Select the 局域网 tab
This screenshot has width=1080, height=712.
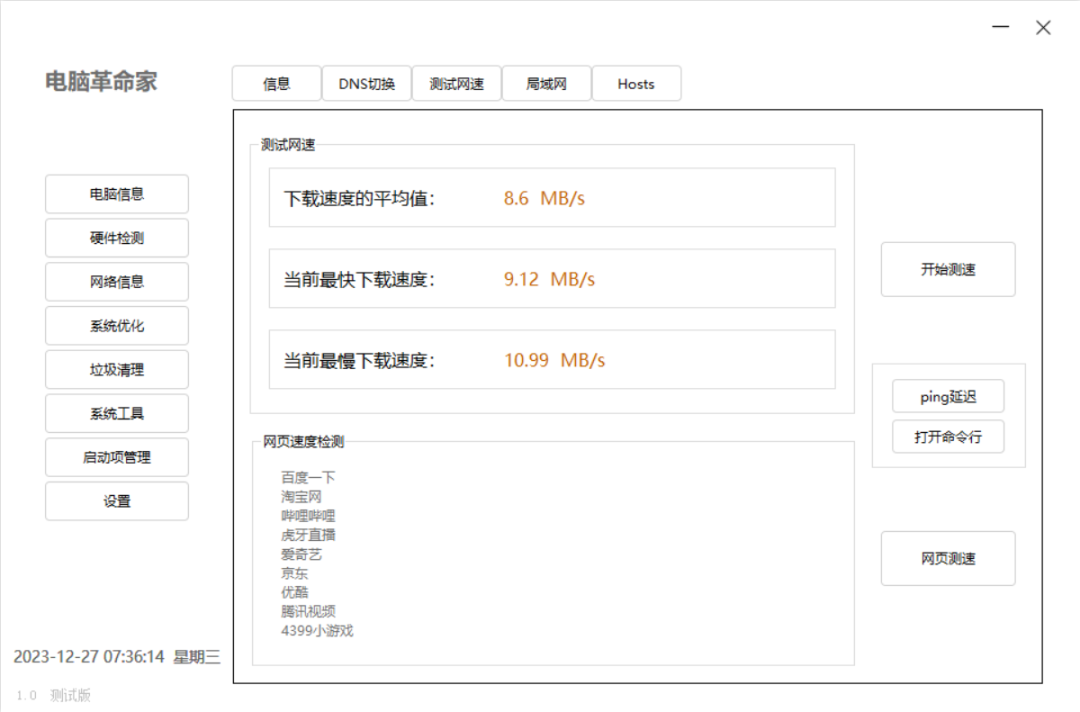(x=547, y=84)
